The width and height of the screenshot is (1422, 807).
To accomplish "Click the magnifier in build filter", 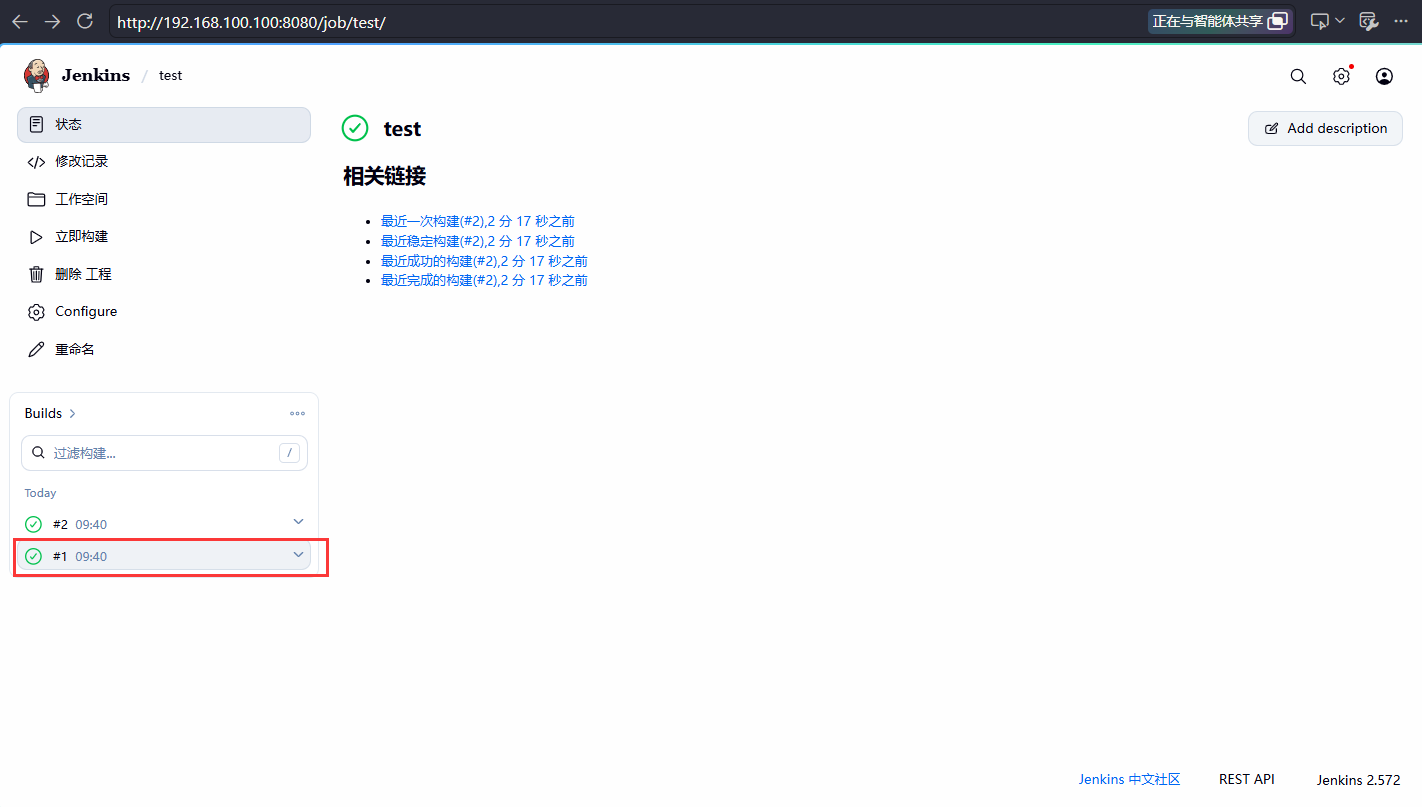I will coord(38,453).
